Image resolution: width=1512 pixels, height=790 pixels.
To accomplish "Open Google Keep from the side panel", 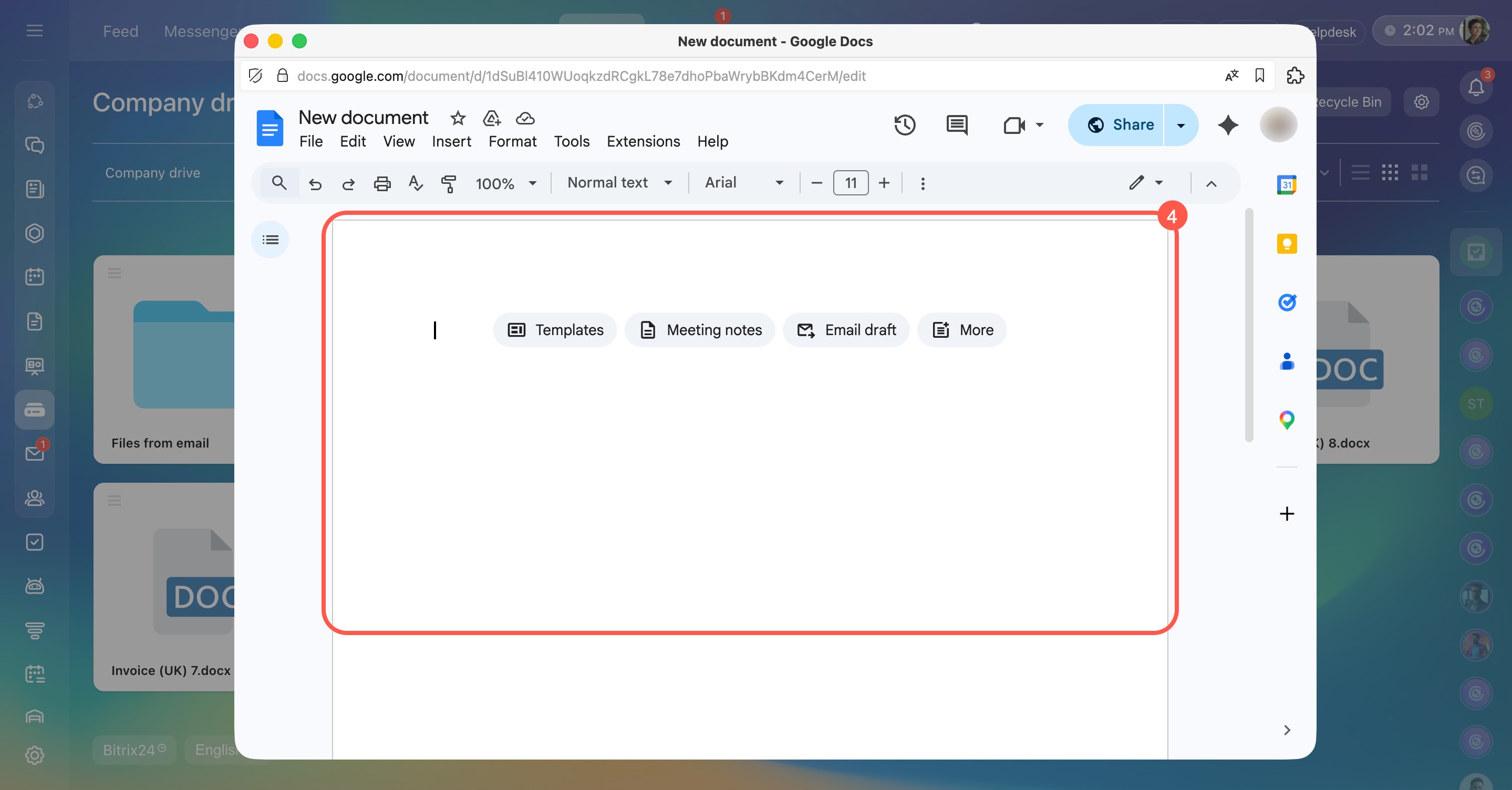I will tap(1286, 244).
